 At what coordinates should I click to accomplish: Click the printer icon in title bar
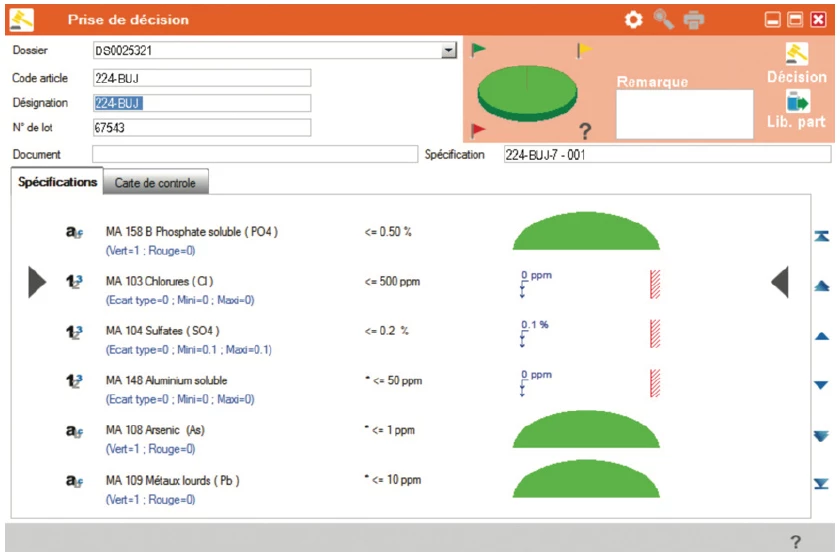pos(694,19)
